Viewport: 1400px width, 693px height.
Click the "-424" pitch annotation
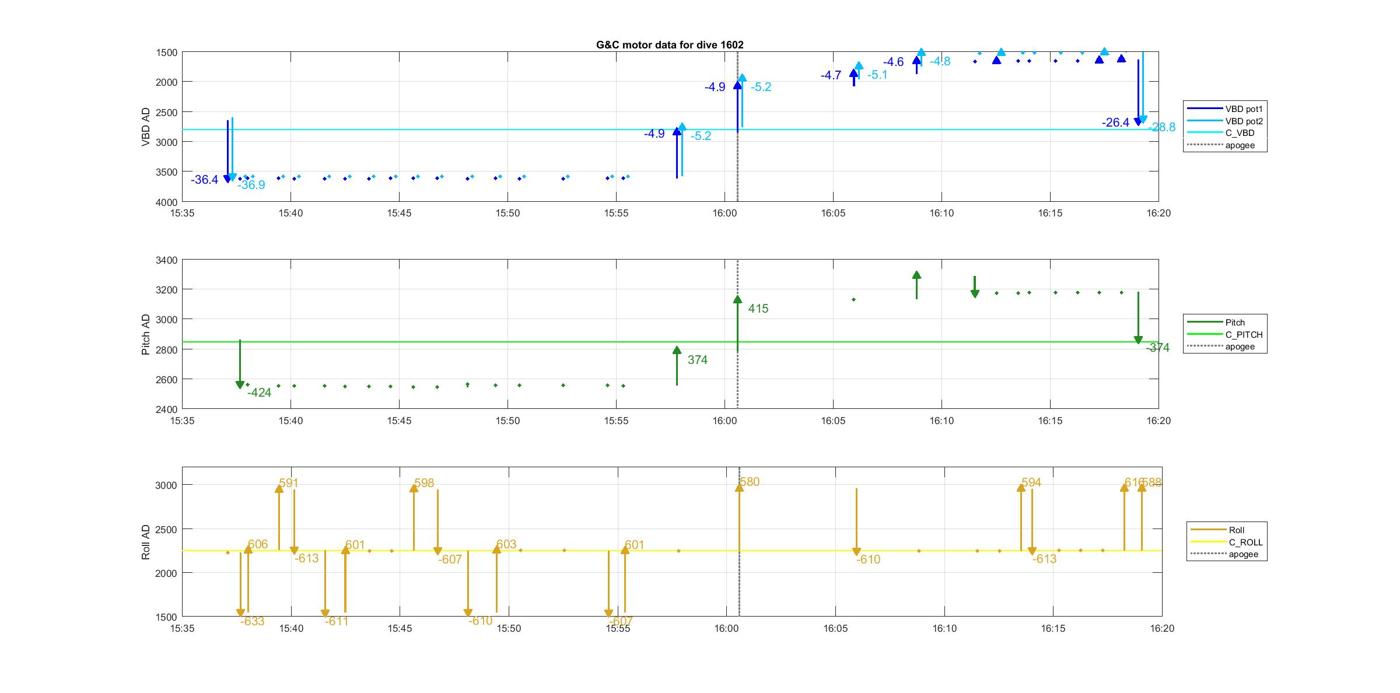259,393
